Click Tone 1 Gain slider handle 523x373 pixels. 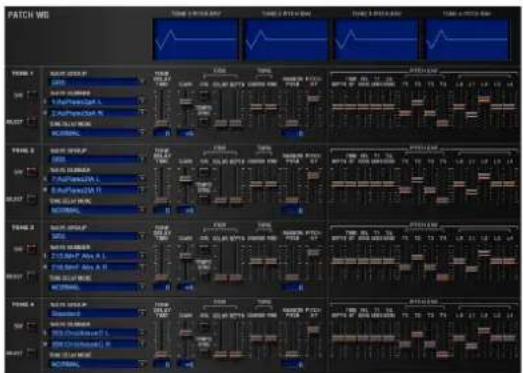(x=185, y=101)
